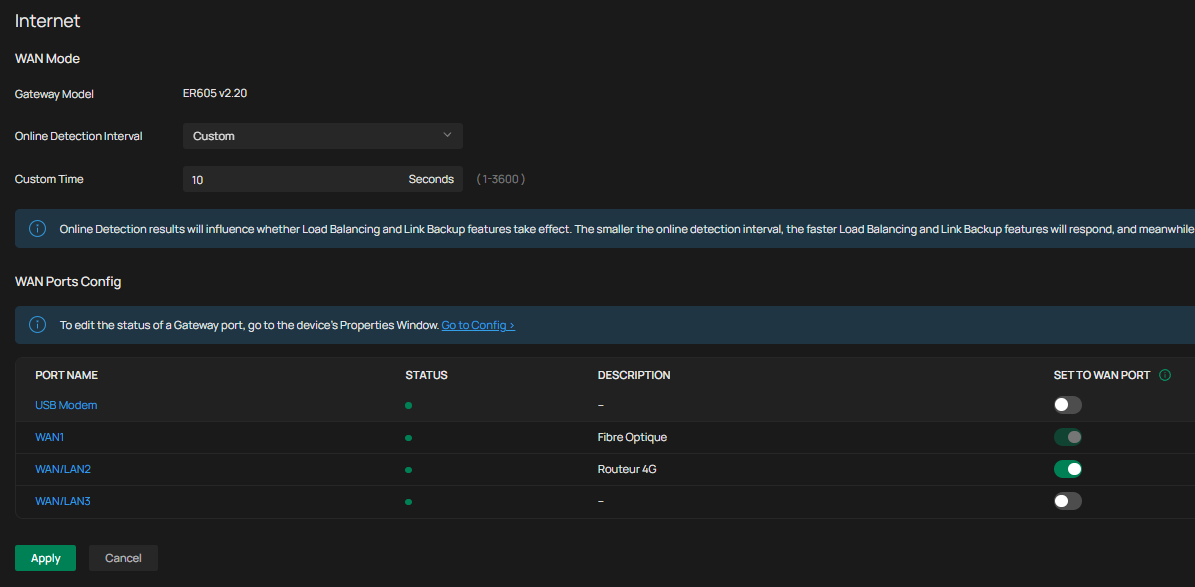Screen dimensions: 1195x587
Task: Click info icon in Online Detection notice
Action: (x=37, y=229)
